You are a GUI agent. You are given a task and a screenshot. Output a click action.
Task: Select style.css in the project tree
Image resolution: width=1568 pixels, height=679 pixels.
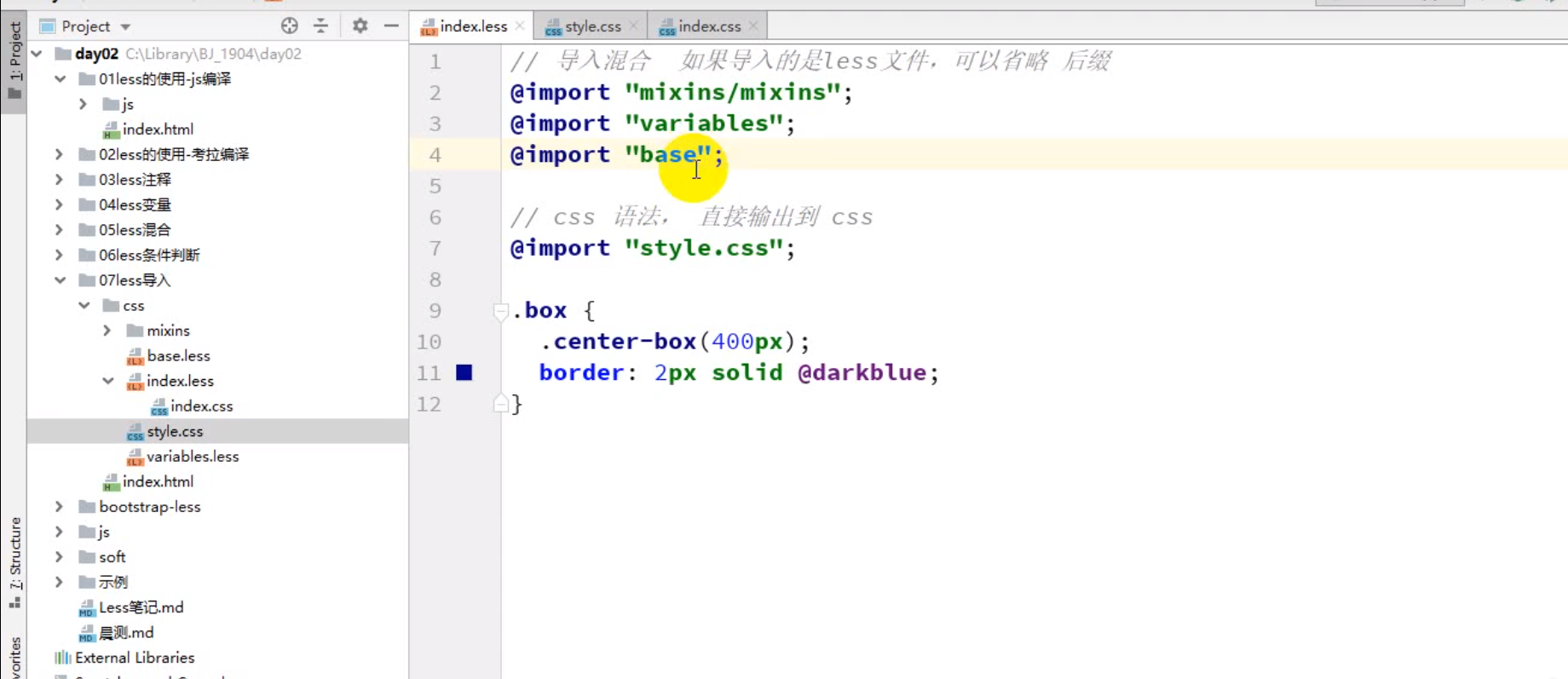point(175,432)
